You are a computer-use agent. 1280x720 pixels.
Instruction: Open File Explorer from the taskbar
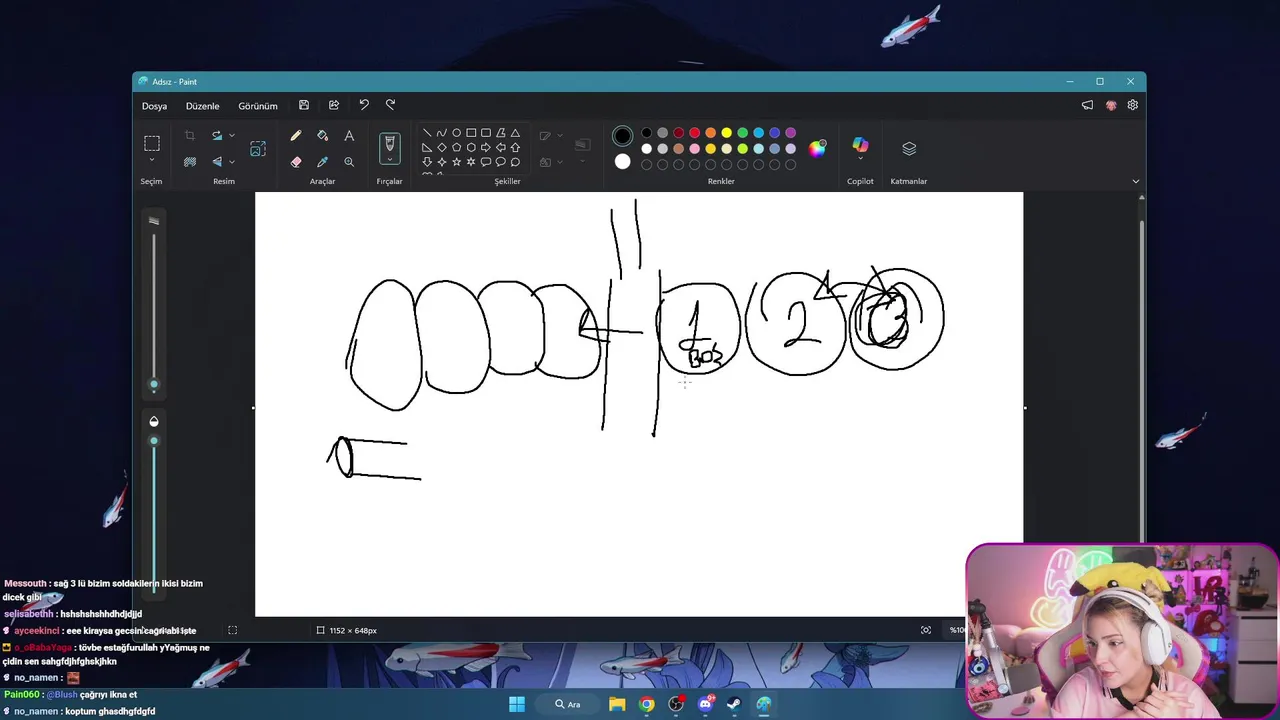617,704
